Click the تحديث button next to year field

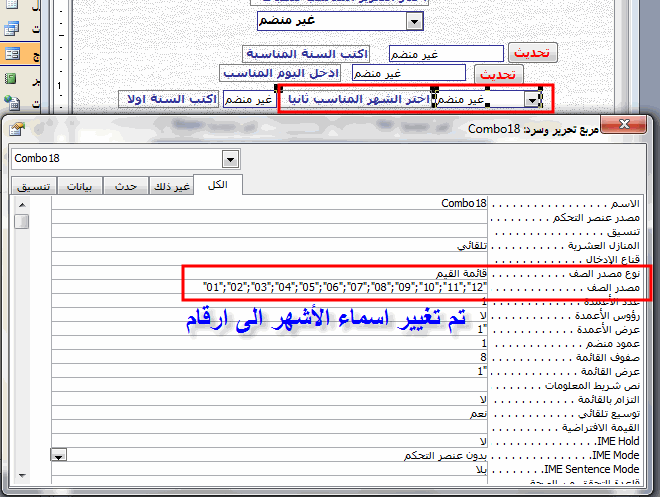tap(532, 53)
